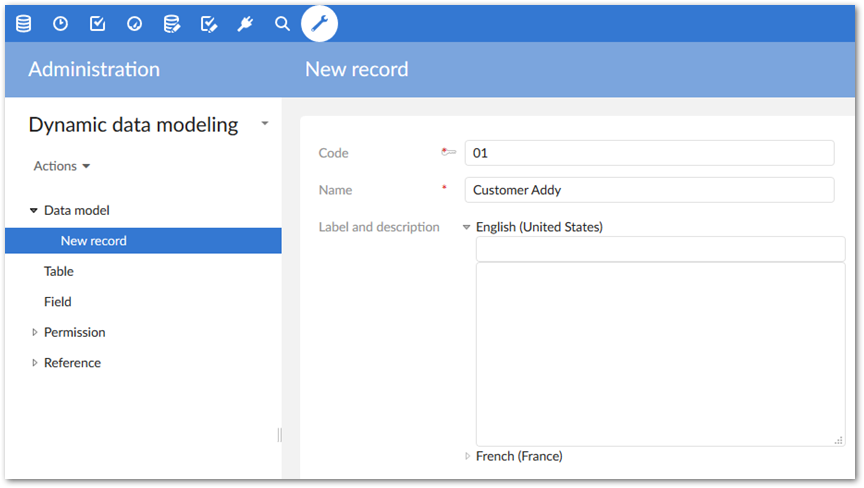Open the Dynamic data modeling dropdown arrow
Screen dimensions: 864x488
[x=265, y=124]
